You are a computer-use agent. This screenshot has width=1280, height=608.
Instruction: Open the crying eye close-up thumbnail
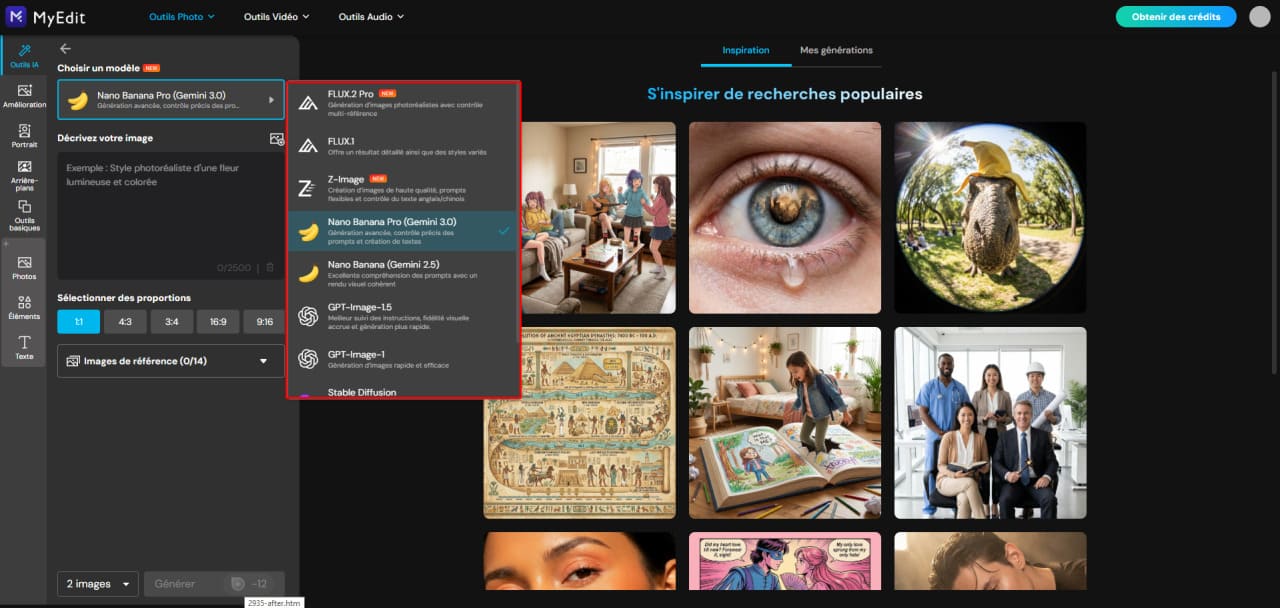coord(785,217)
